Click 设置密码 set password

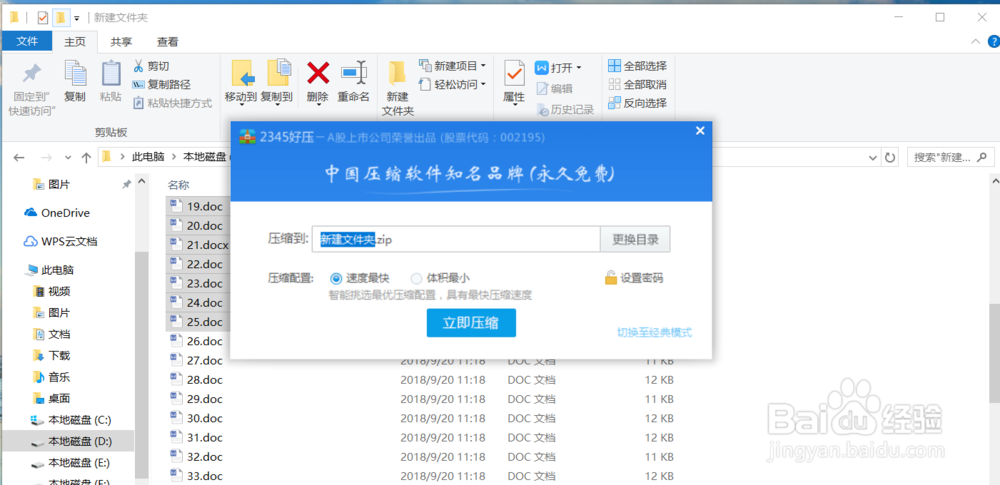click(634, 278)
